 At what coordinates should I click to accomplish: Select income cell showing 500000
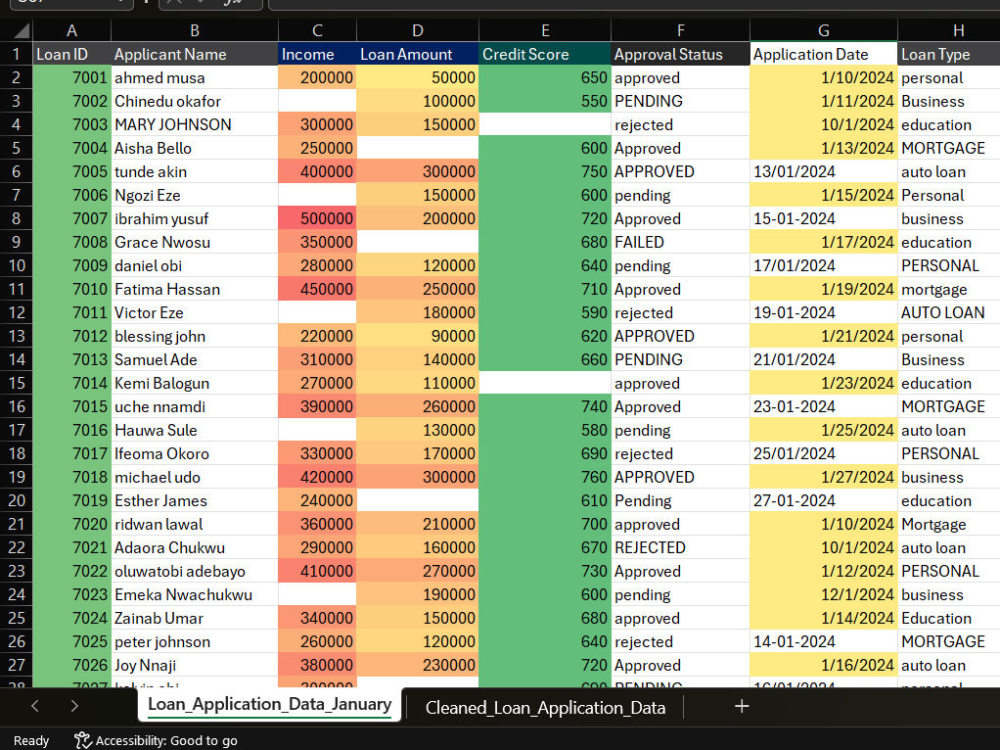click(317, 219)
